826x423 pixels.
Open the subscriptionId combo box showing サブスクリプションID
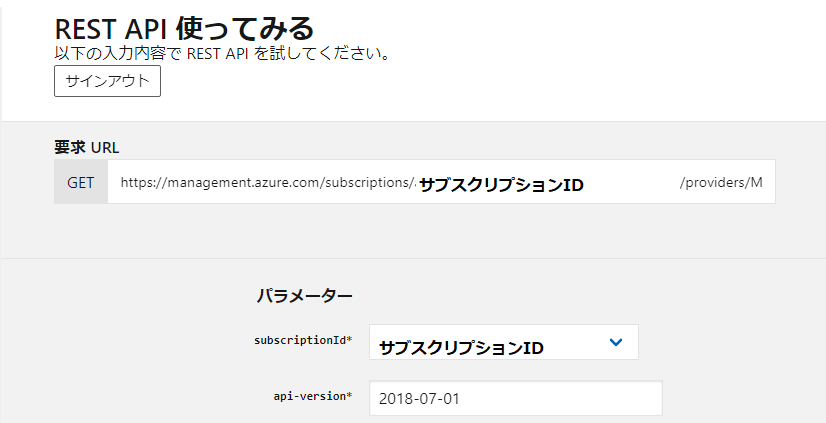[x=504, y=342]
